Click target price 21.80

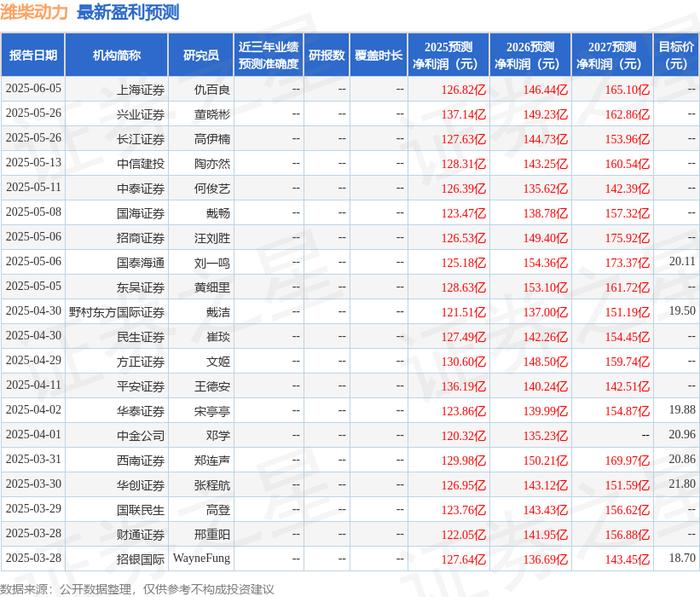click(x=682, y=484)
